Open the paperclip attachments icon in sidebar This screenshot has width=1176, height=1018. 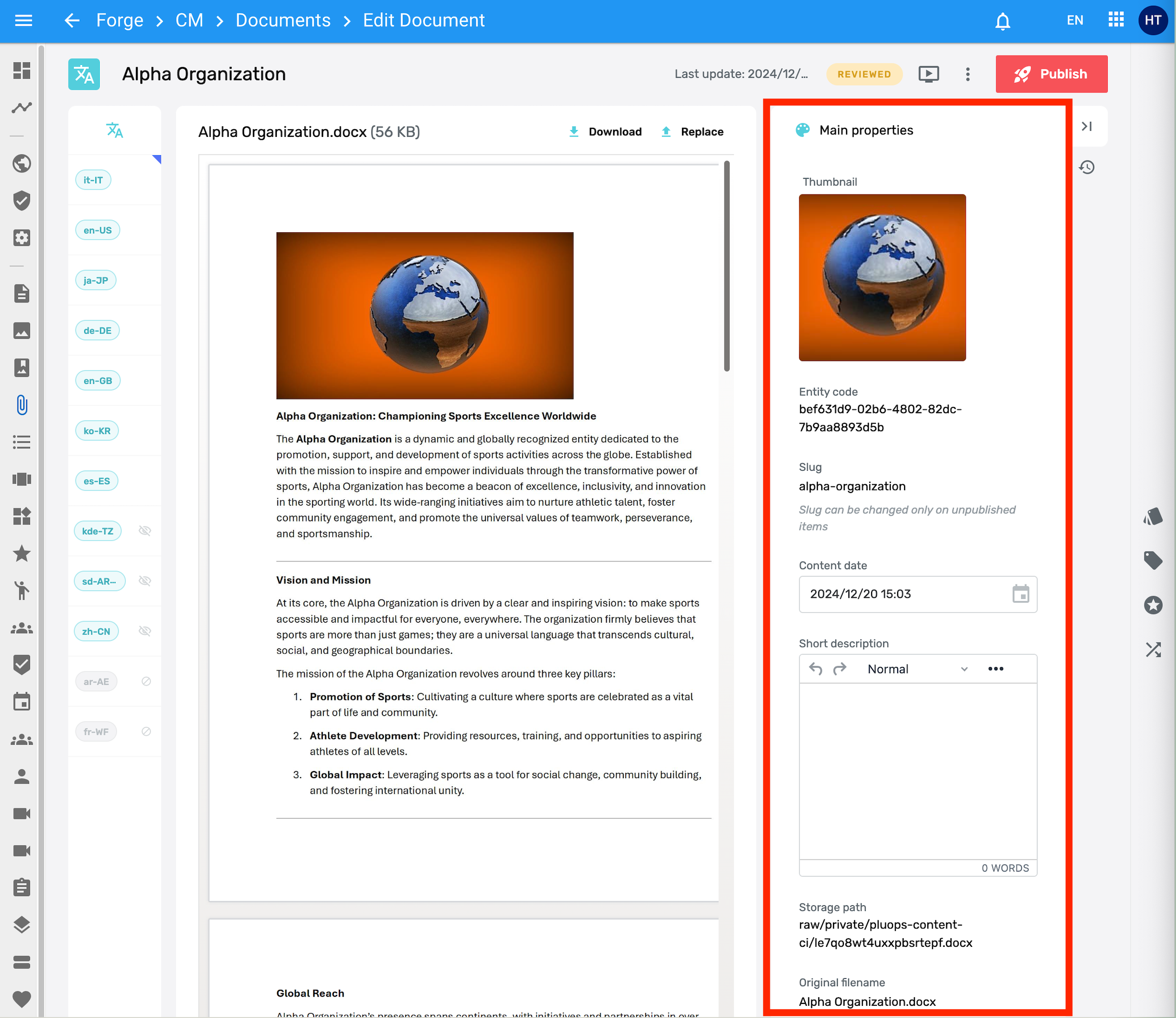pos(22,405)
